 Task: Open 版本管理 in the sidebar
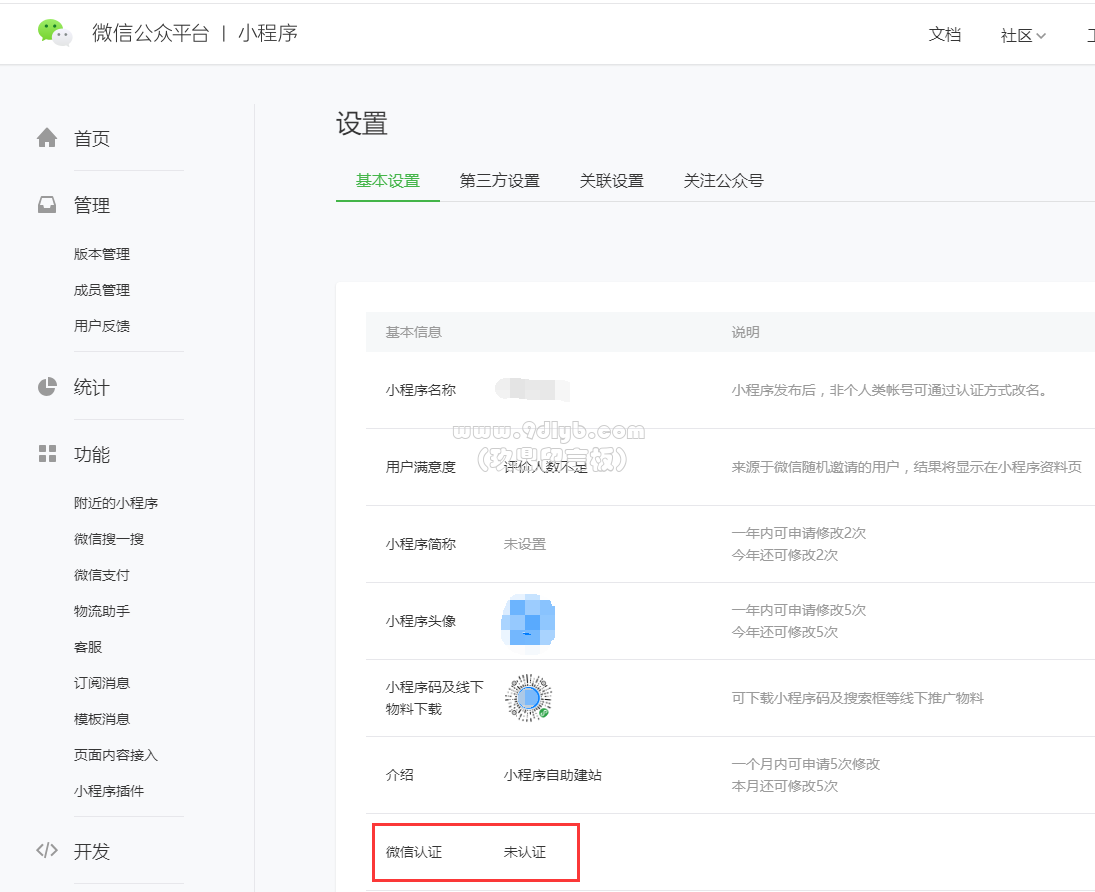[x=102, y=254]
